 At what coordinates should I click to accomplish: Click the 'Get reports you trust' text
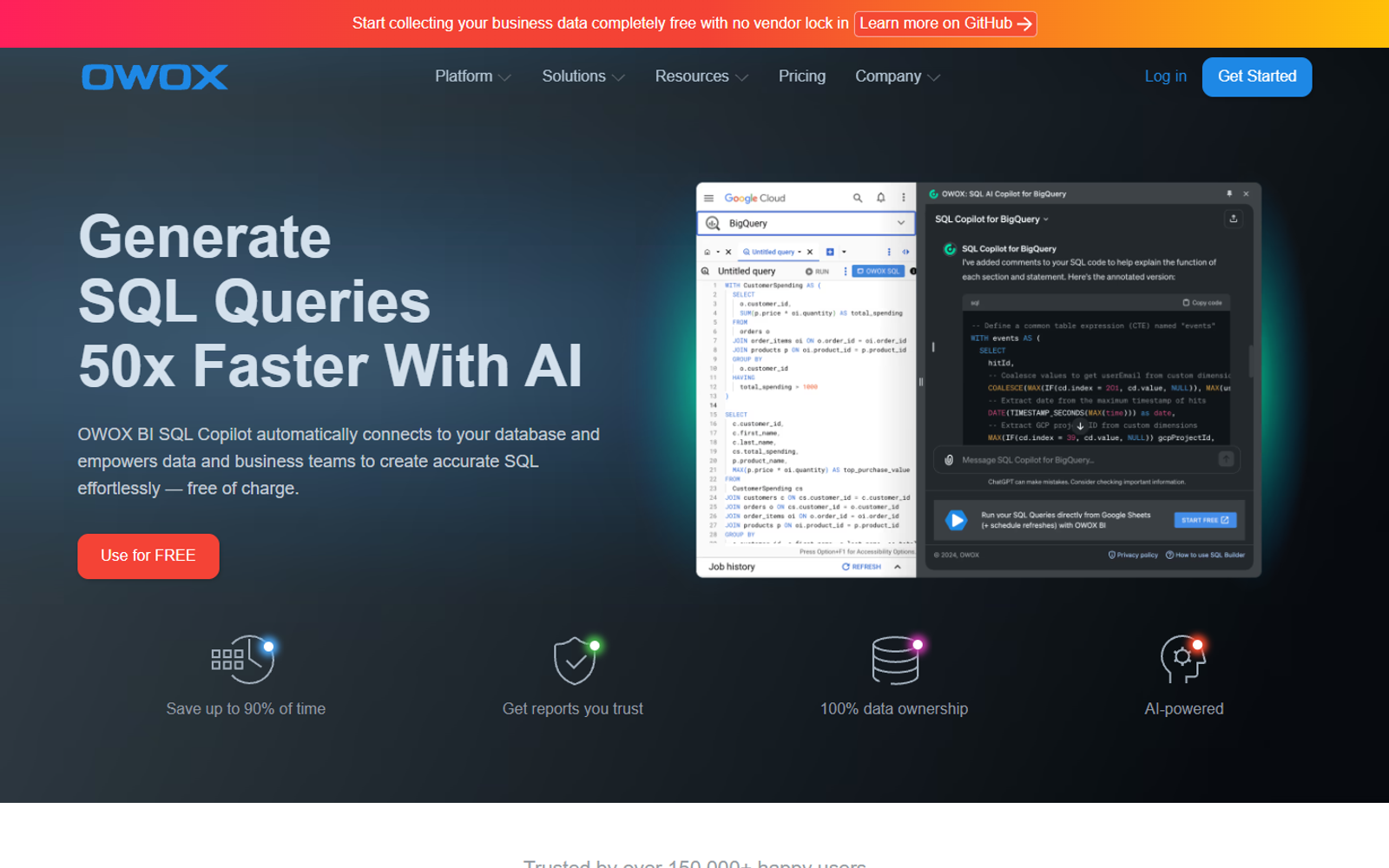point(573,709)
